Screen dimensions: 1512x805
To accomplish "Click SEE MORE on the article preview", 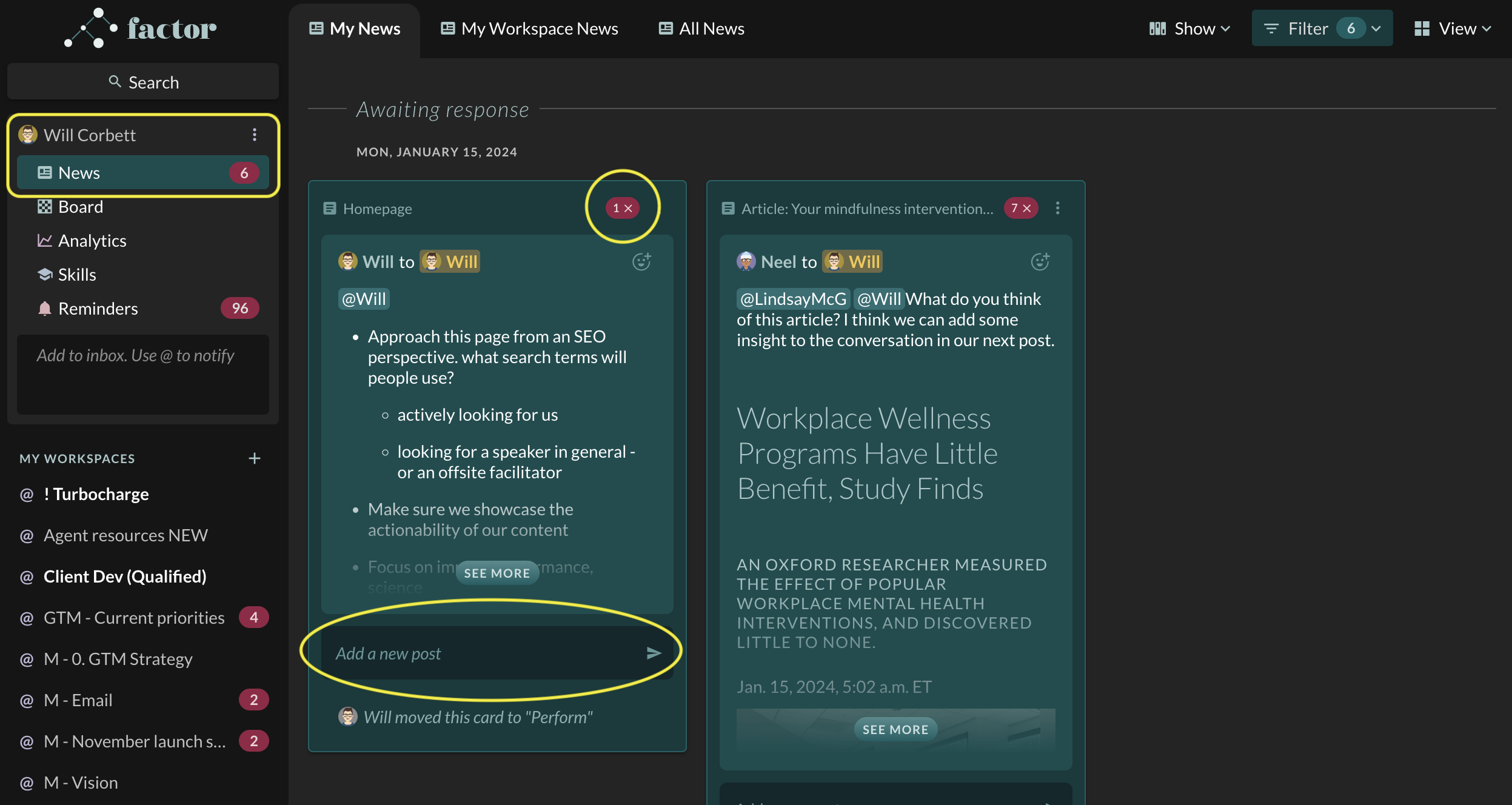I will (x=895, y=729).
